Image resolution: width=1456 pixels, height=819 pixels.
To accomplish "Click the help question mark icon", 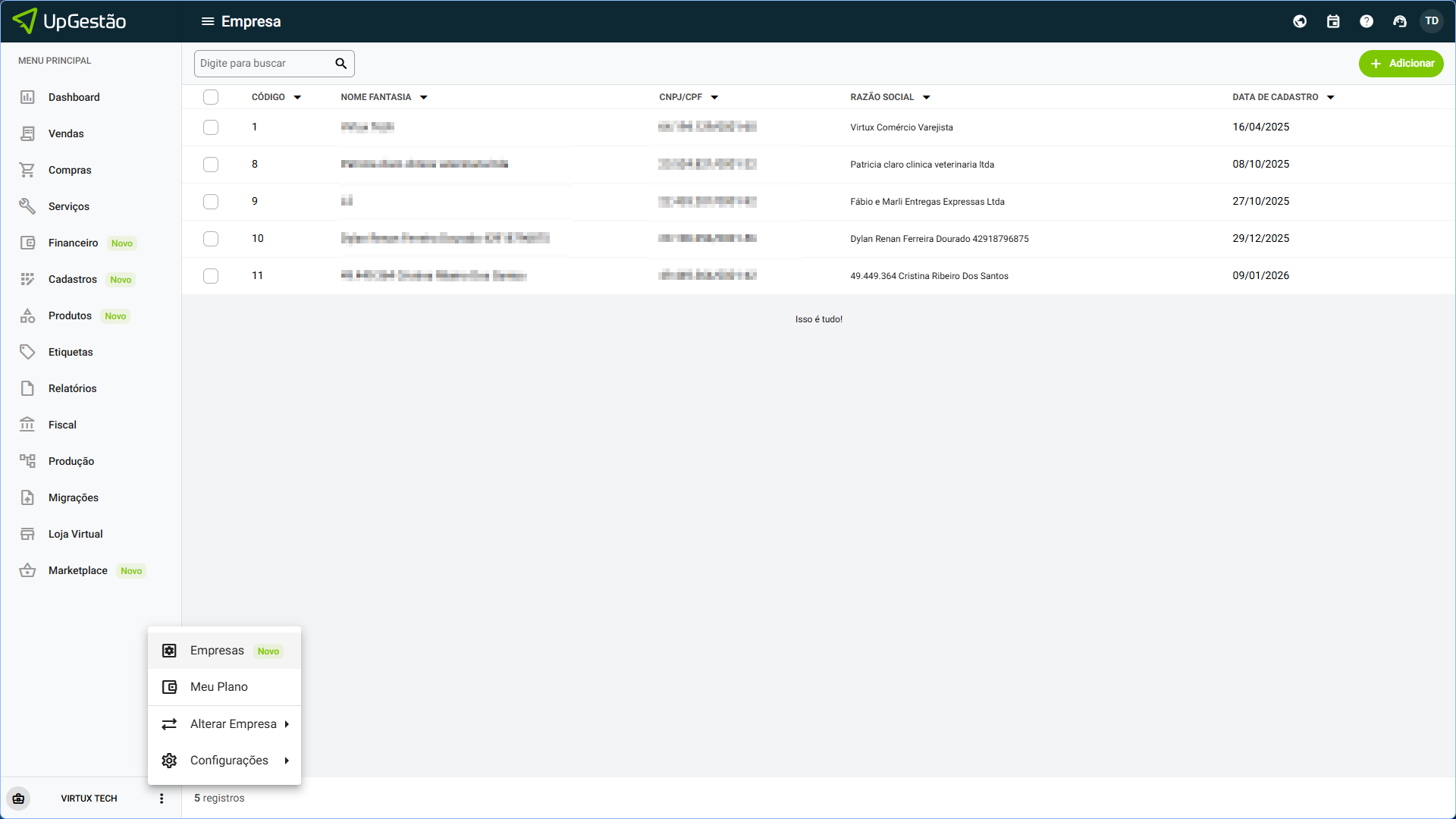I will click(x=1367, y=21).
